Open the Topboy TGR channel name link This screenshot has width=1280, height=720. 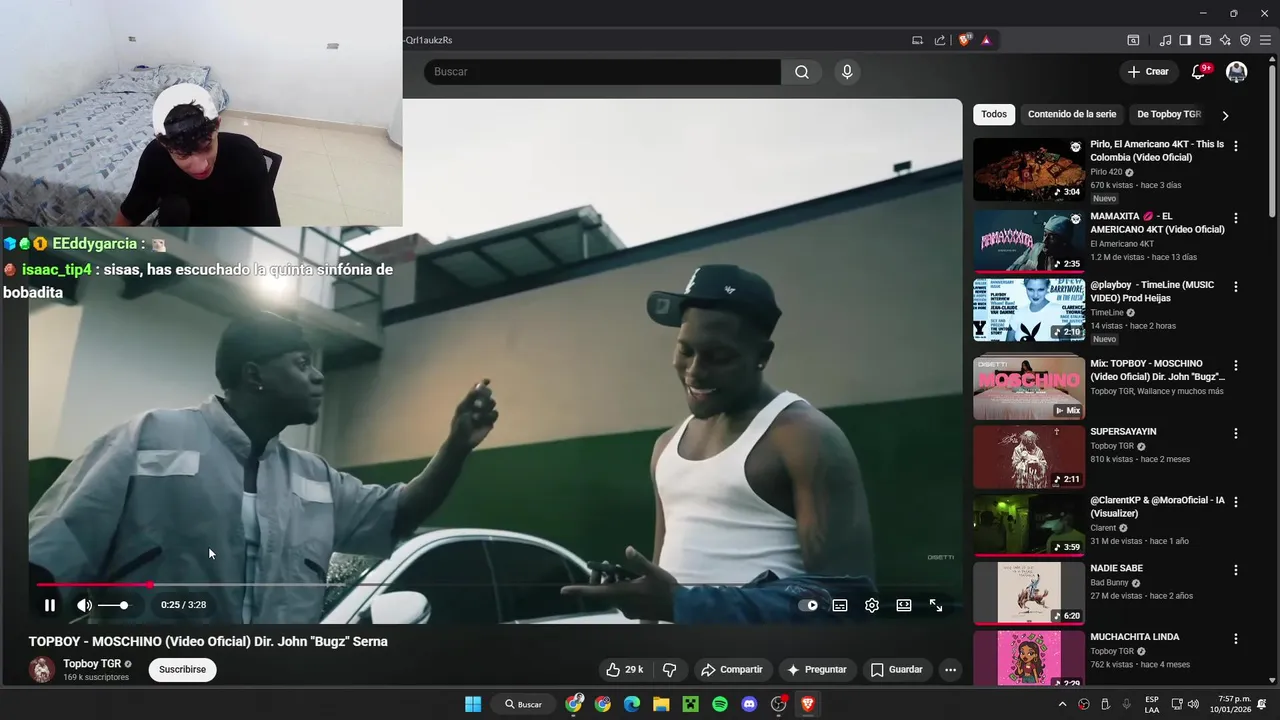pyautogui.click(x=92, y=664)
